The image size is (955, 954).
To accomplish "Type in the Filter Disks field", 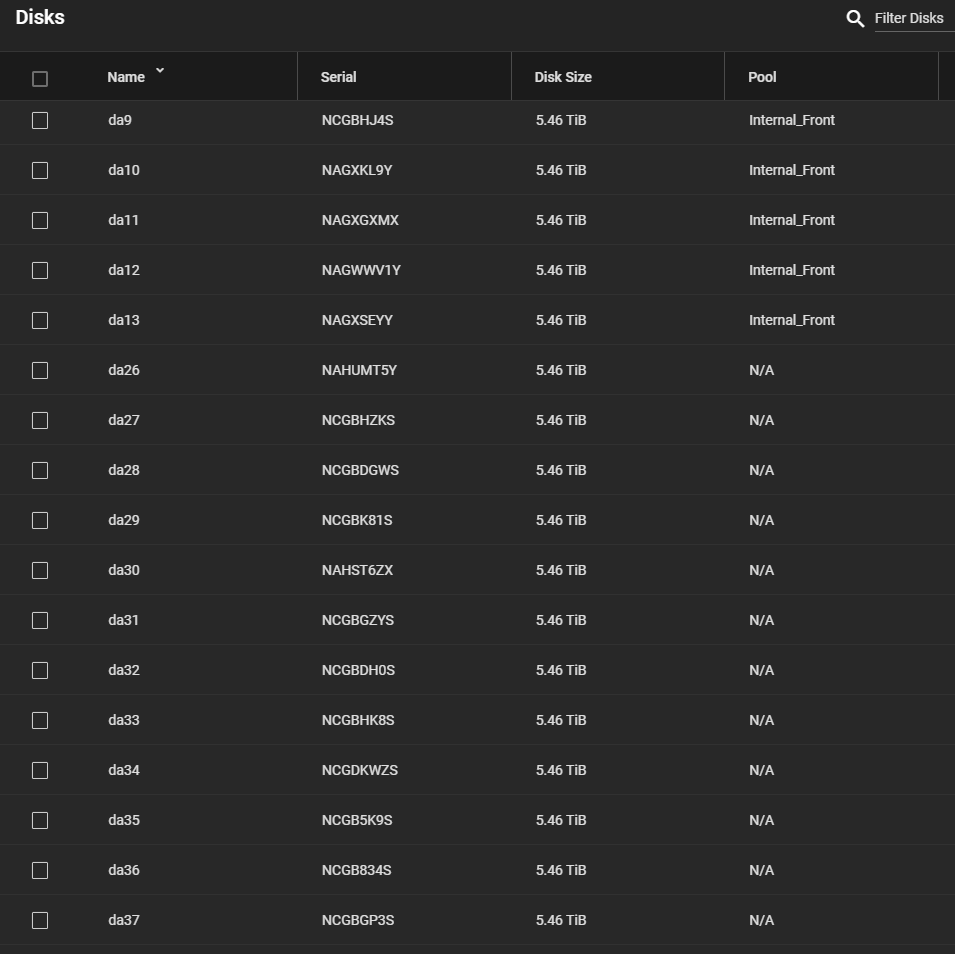I will [x=912, y=18].
